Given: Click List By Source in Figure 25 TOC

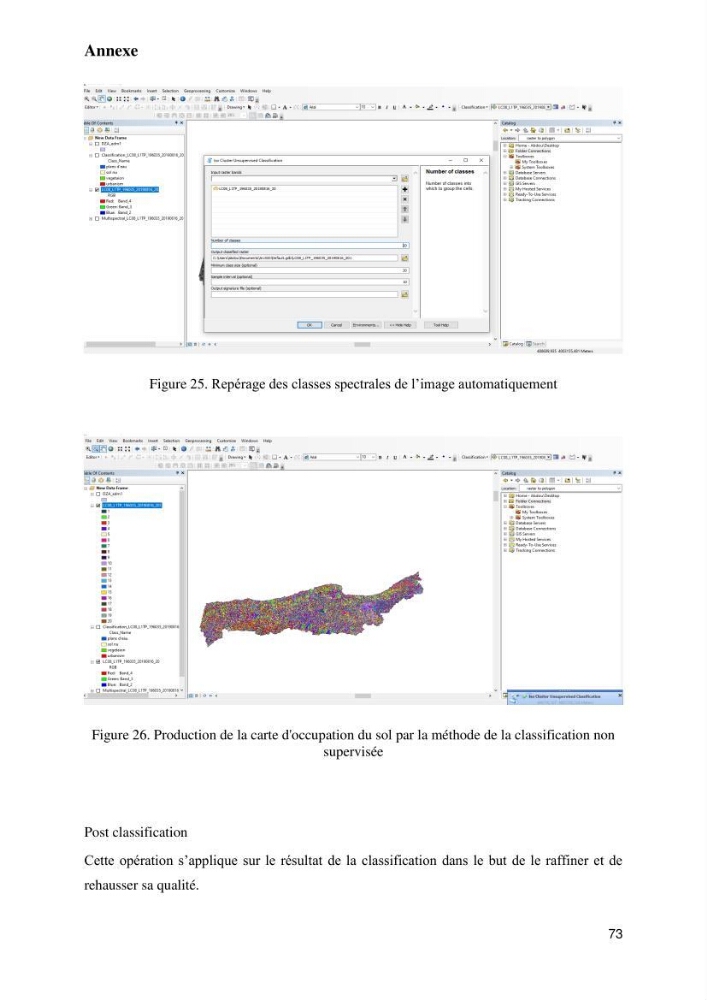Looking at the screenshot, I should (92, 130).
